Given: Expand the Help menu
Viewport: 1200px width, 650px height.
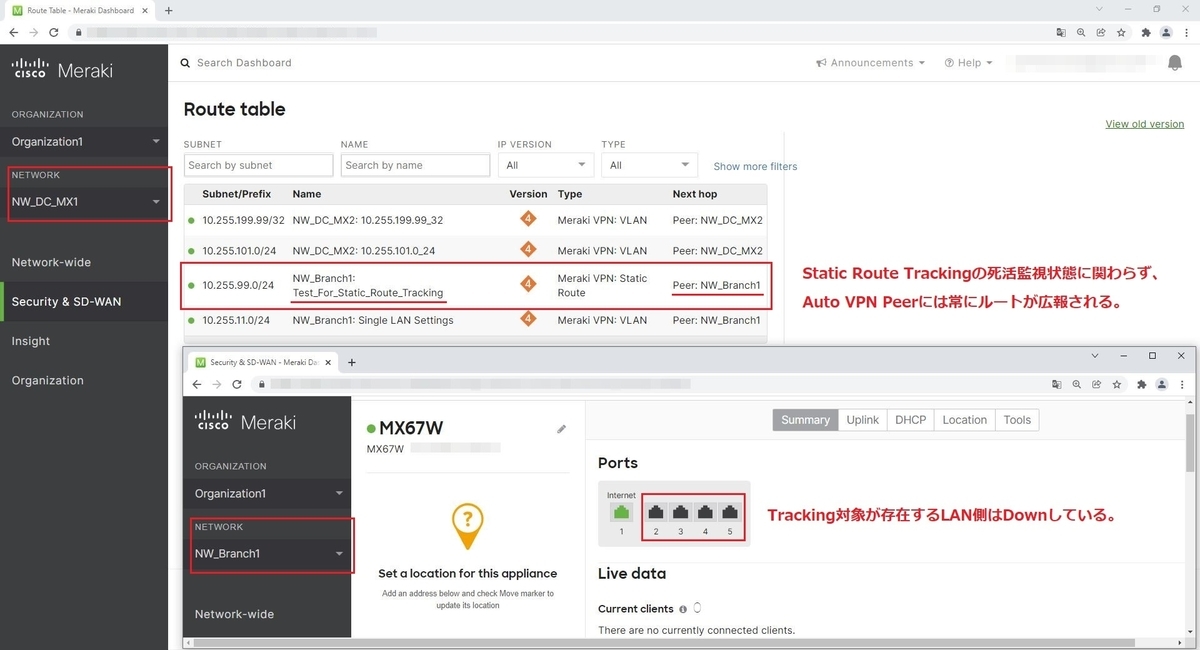Looking at the screenshot, I should coord(968,63).
